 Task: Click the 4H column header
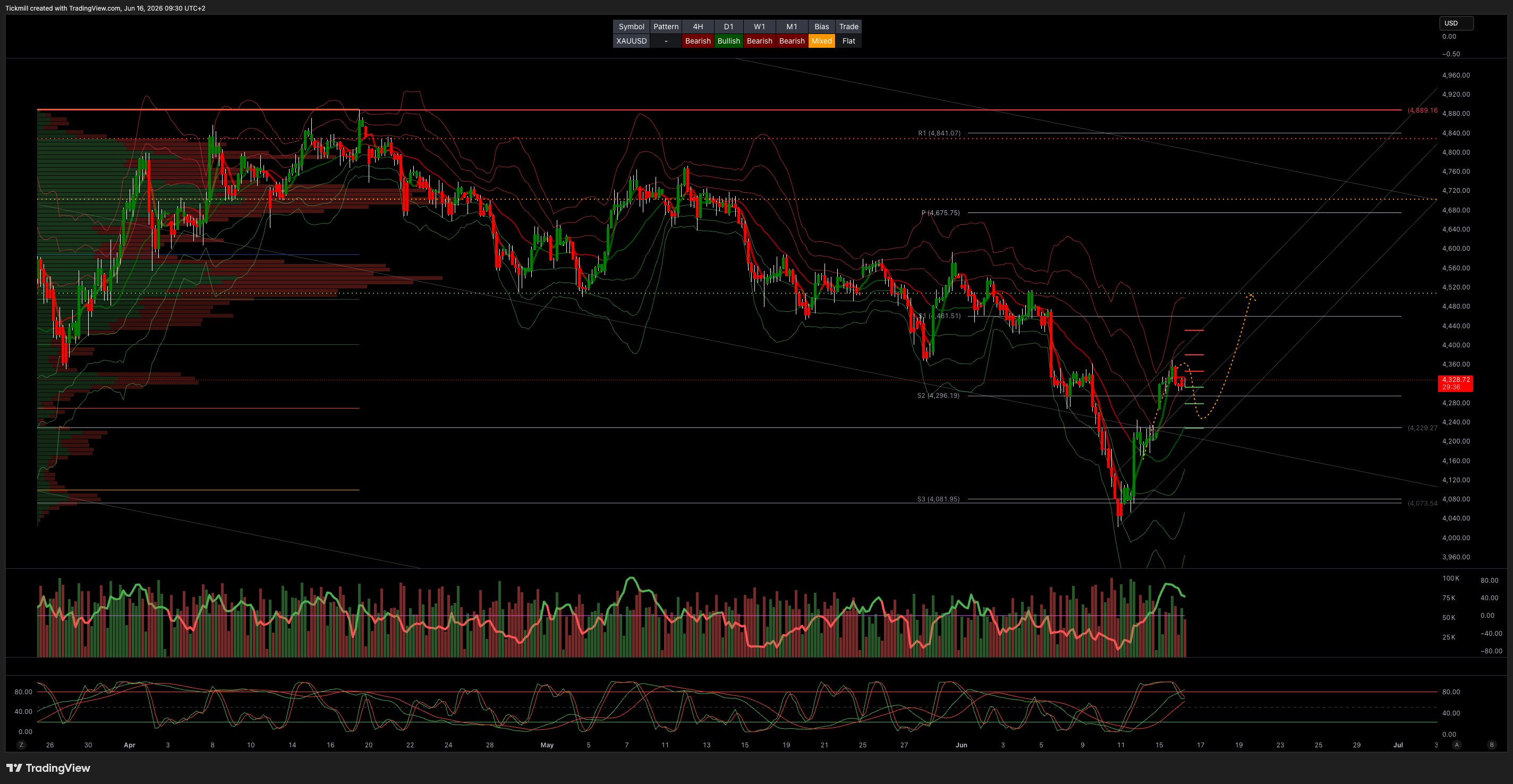pos(698,27)
